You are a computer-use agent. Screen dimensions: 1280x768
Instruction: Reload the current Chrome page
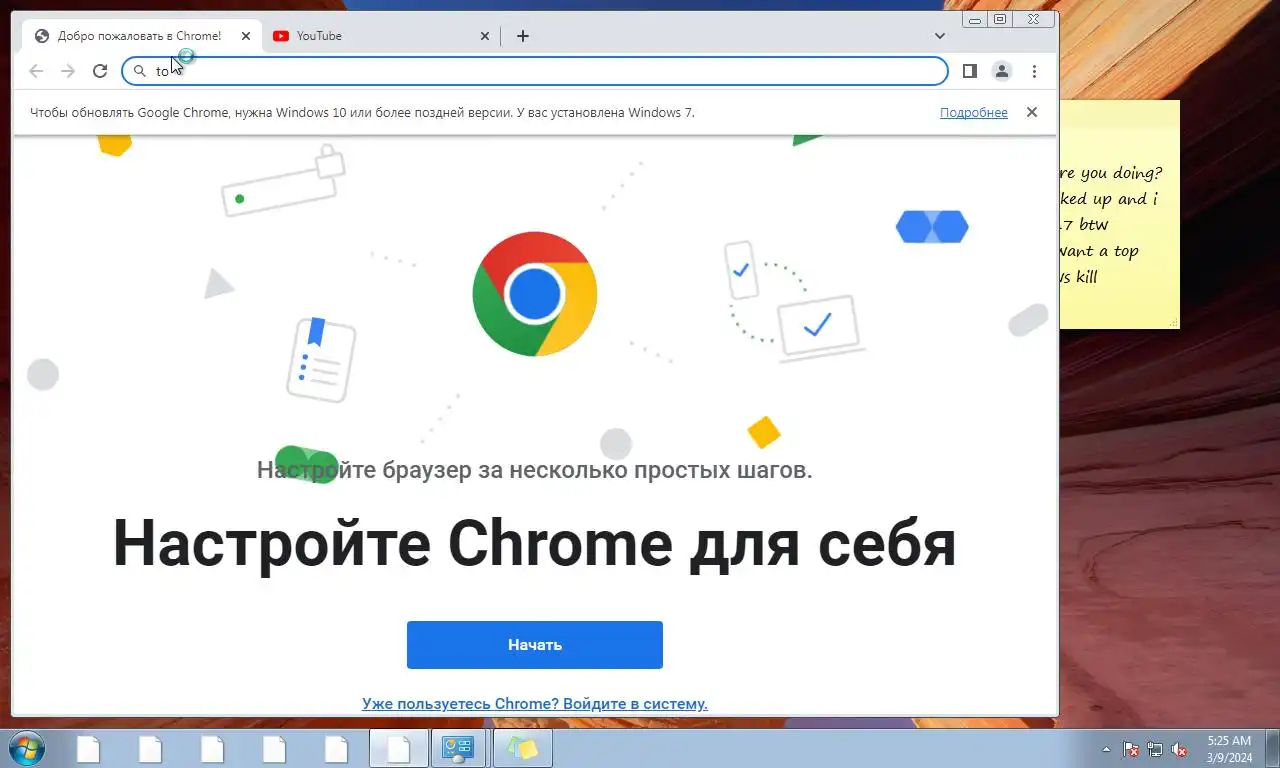(x=100, y=71)
